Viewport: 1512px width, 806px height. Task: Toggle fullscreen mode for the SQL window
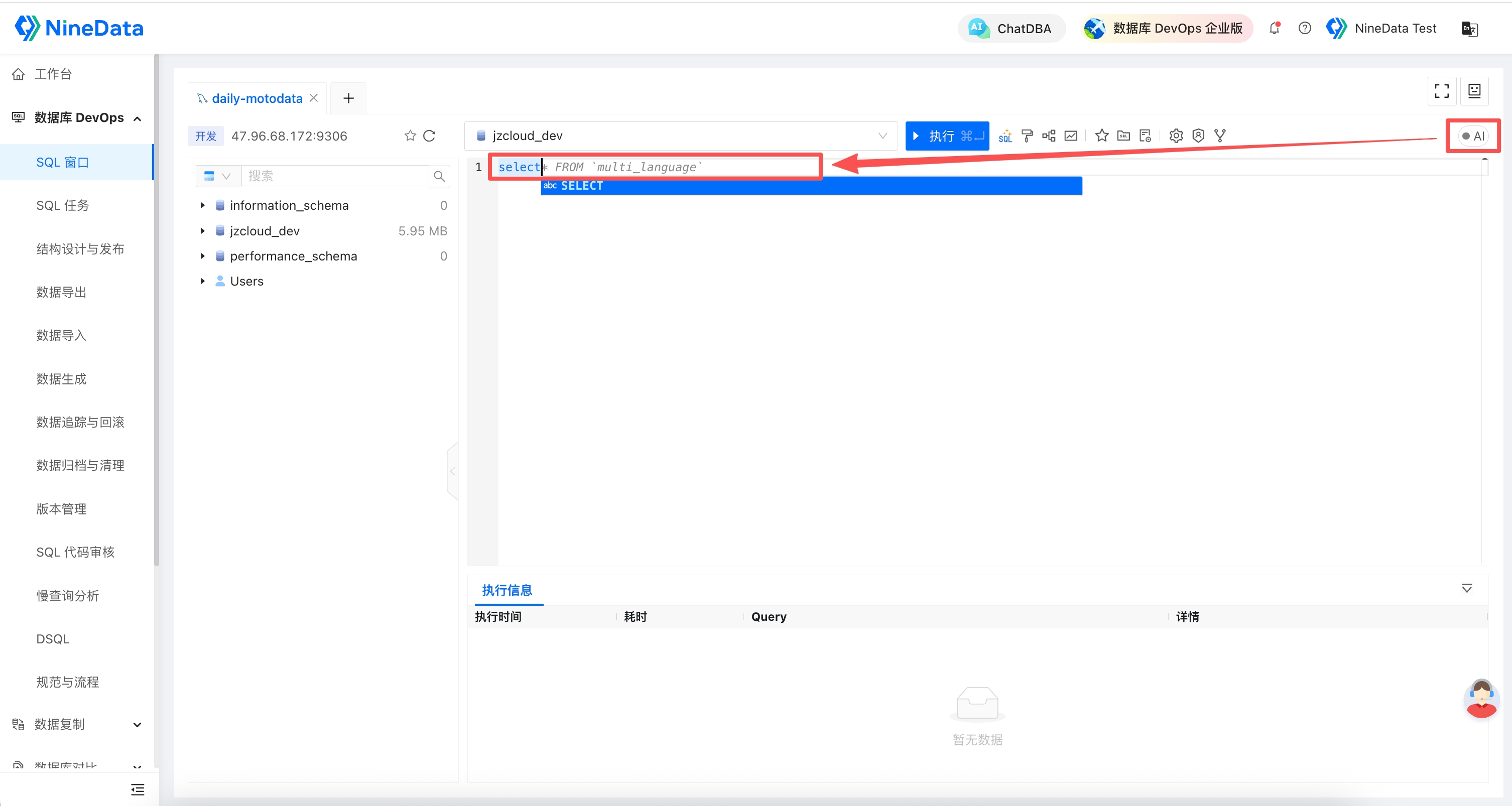(1441, 91)
